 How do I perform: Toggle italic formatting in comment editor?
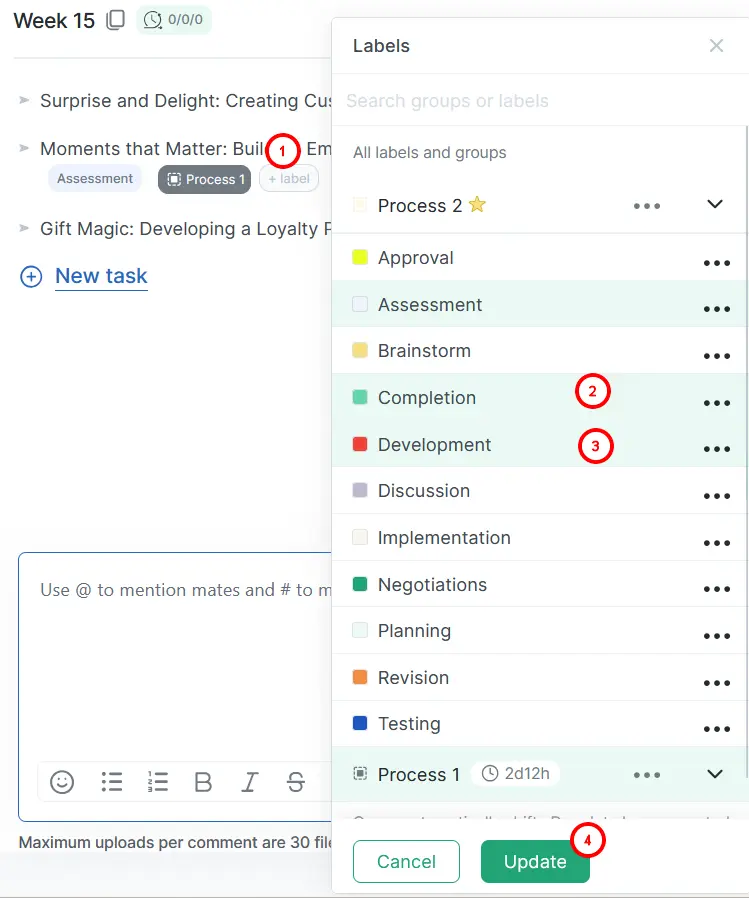[249, 782]
